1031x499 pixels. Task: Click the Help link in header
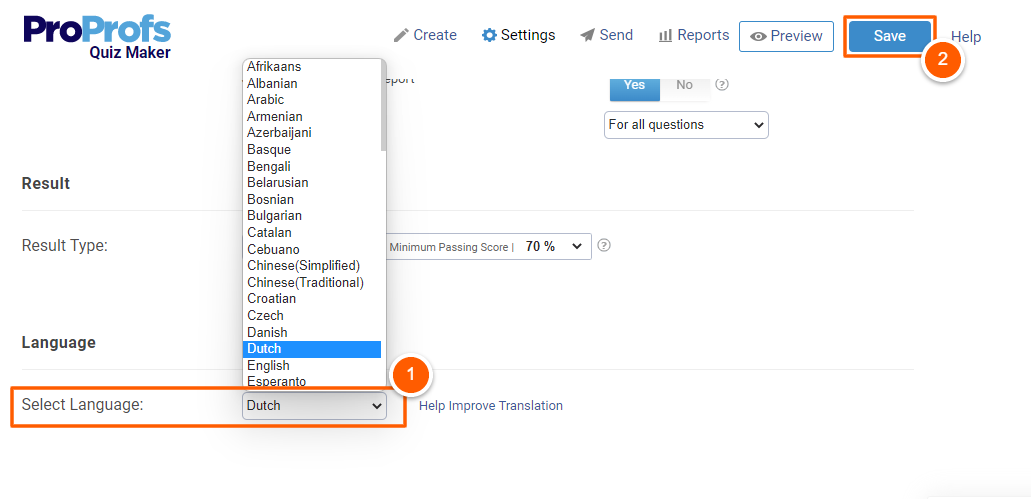click(965, 37)
